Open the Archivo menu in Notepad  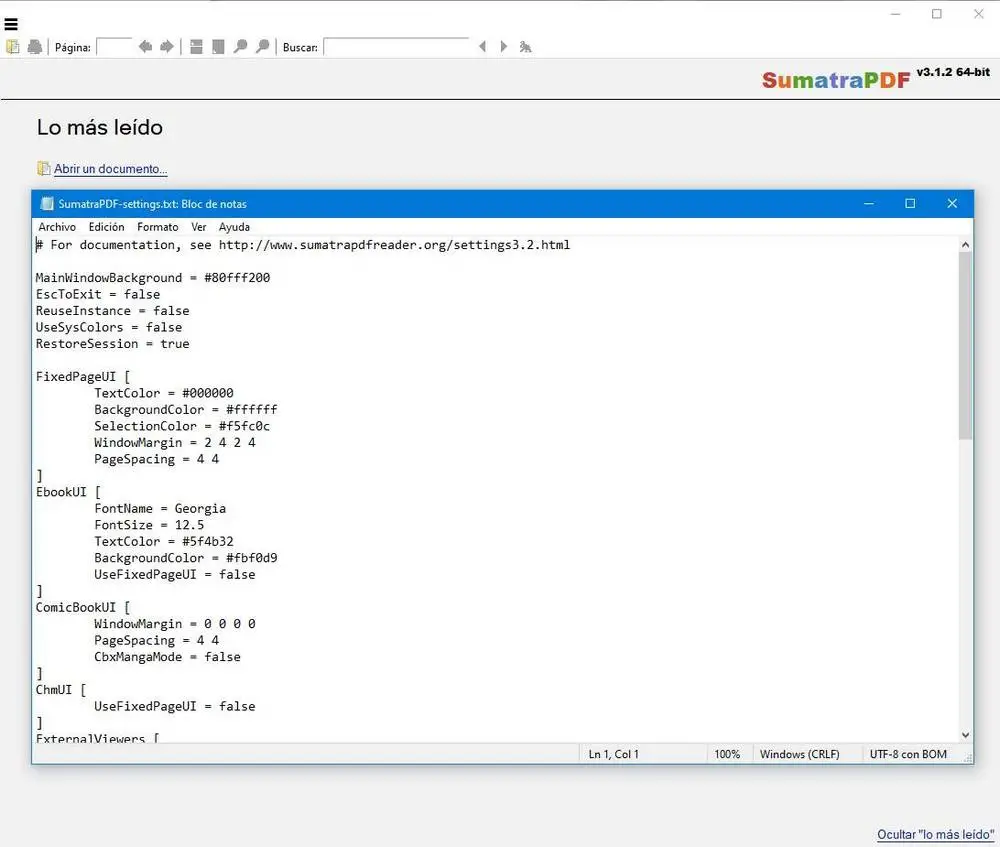(x=57, y=227)
